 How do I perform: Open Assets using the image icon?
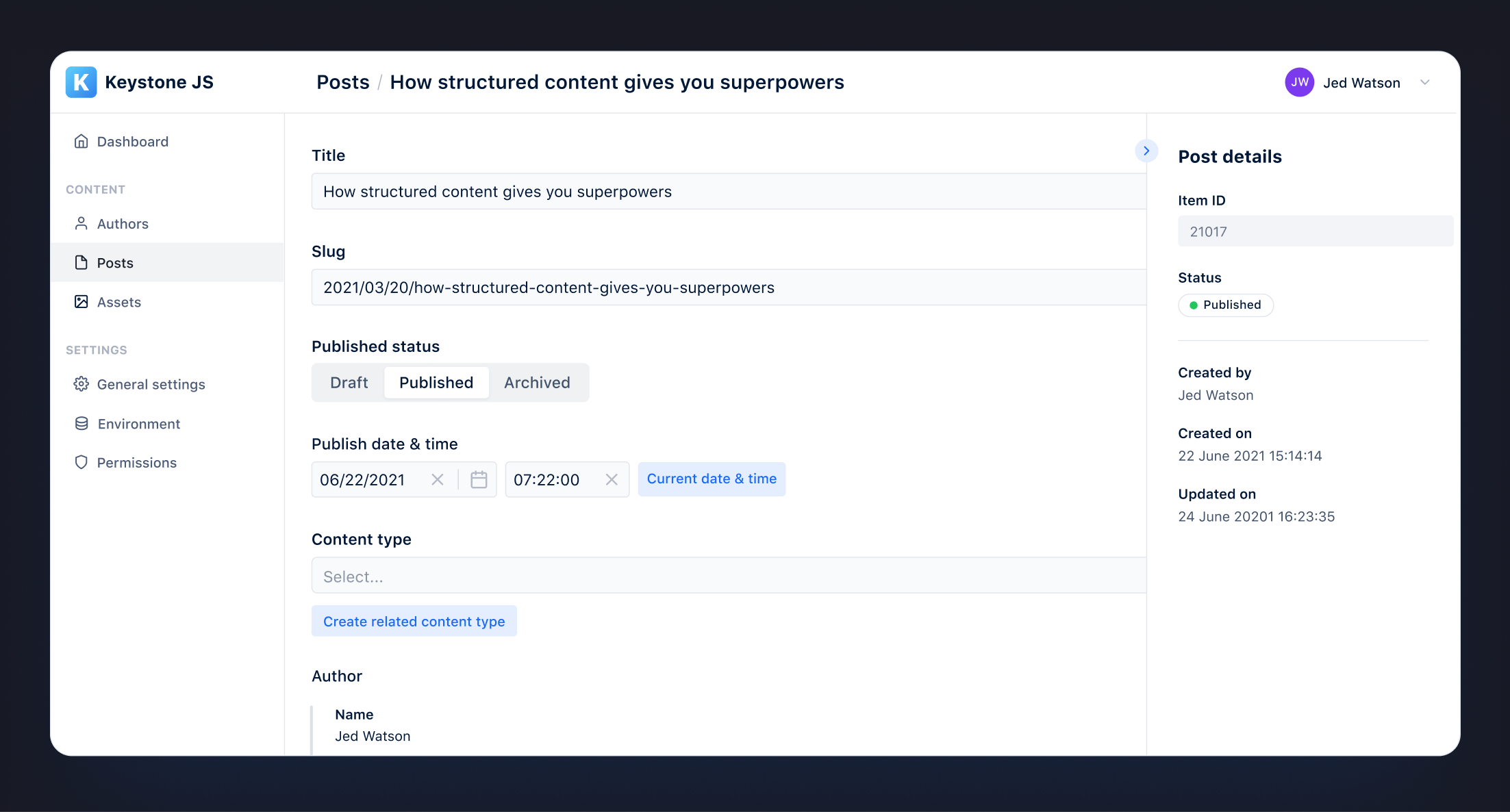click(81, 301)
